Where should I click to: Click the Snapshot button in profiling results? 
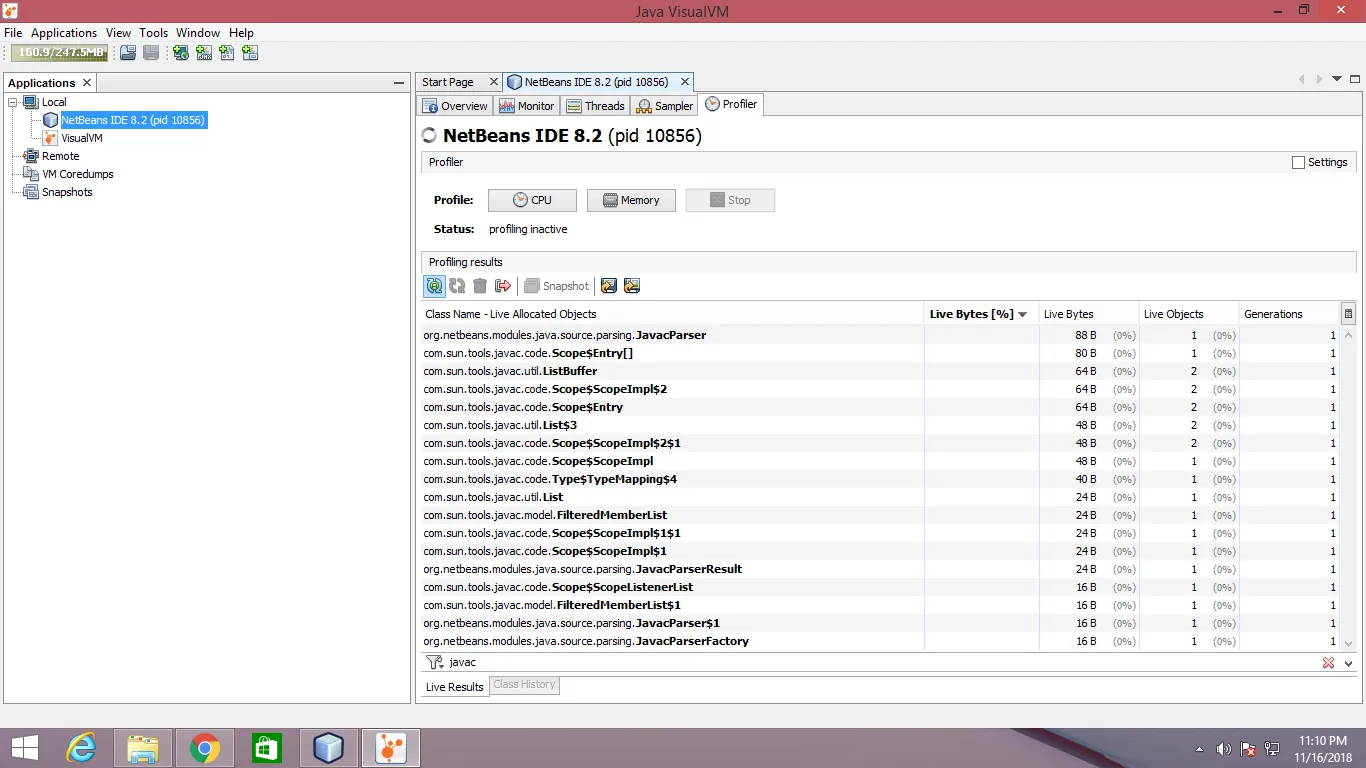(557, 286)
